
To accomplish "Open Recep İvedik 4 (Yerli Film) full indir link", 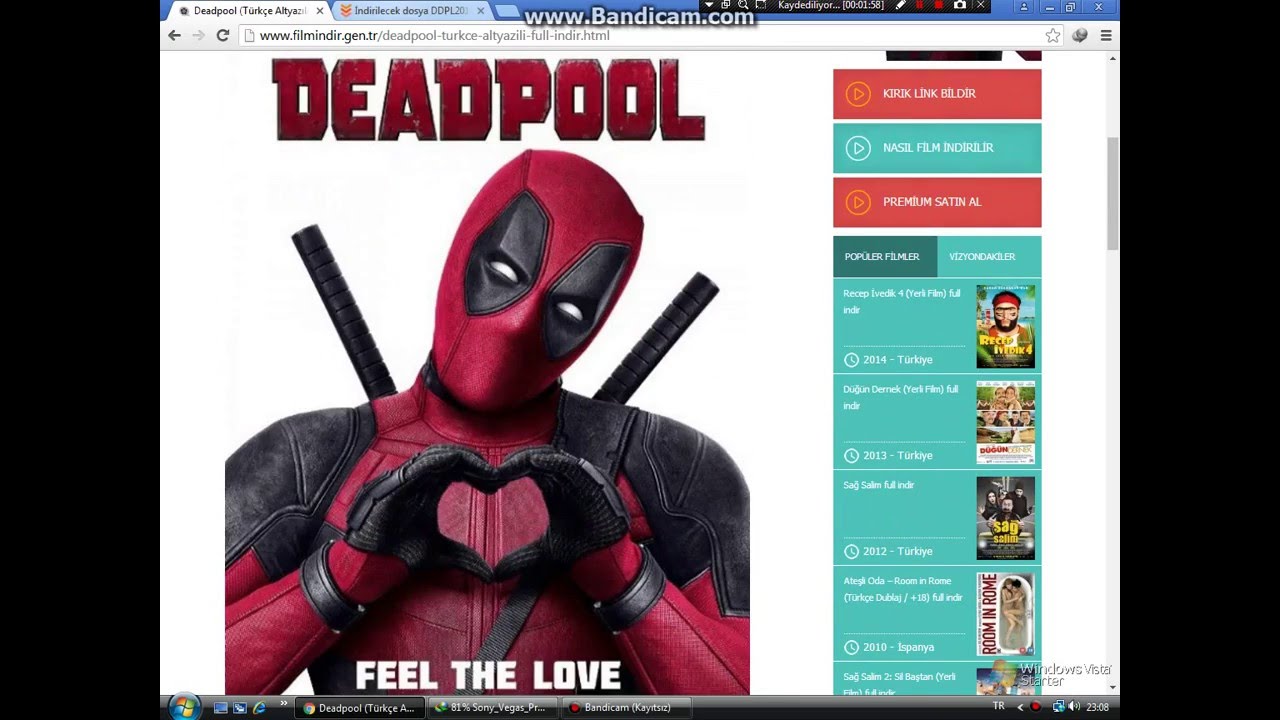I will tap(902, 302).
